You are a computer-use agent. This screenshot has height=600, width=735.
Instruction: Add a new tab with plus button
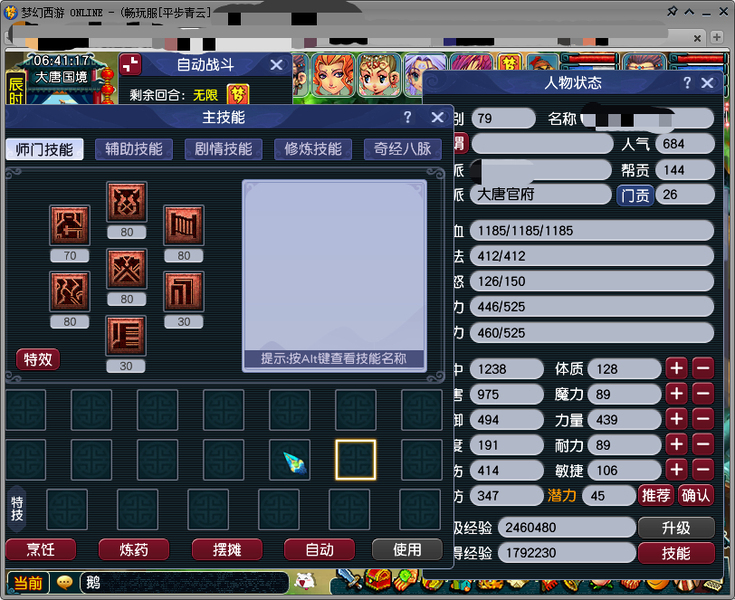(717, 37)
